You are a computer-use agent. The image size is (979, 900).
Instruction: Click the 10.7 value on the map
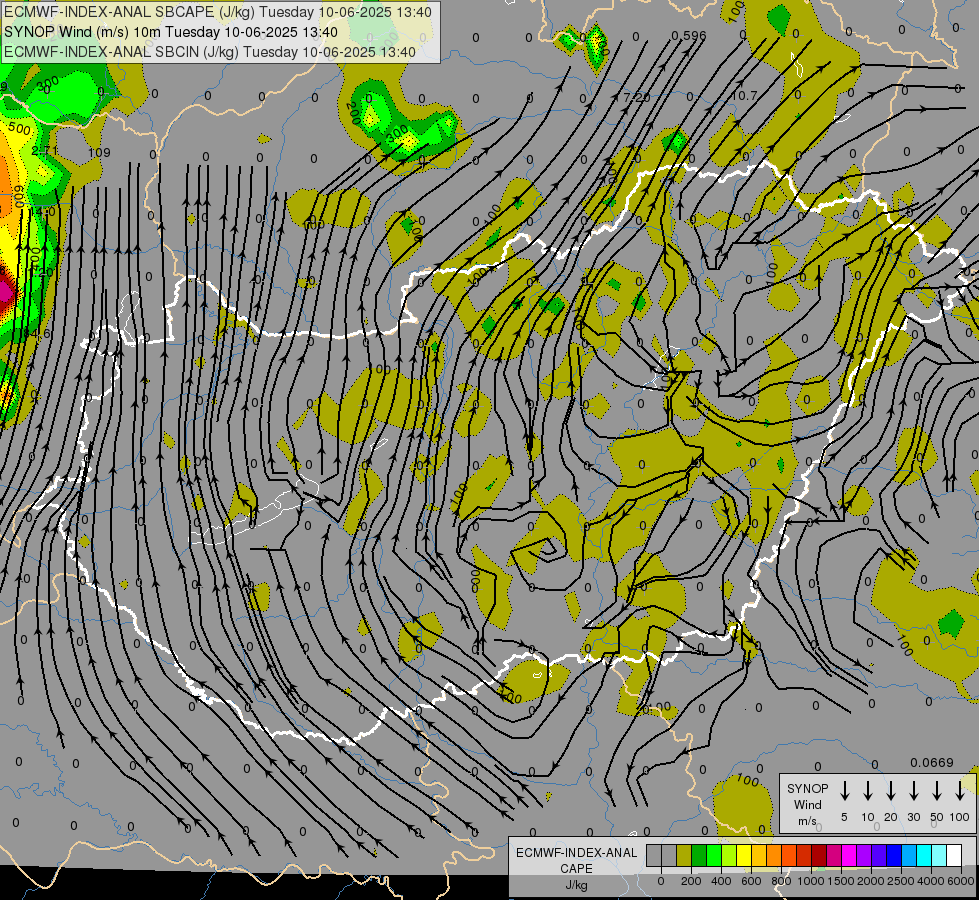(x=744, y=96)
